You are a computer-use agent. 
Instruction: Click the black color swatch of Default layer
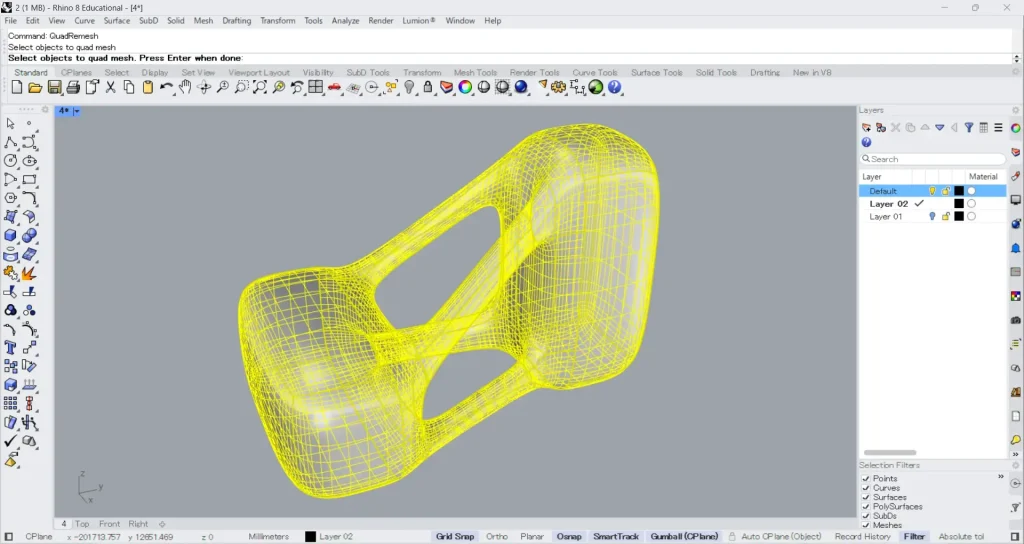point(959,191)
